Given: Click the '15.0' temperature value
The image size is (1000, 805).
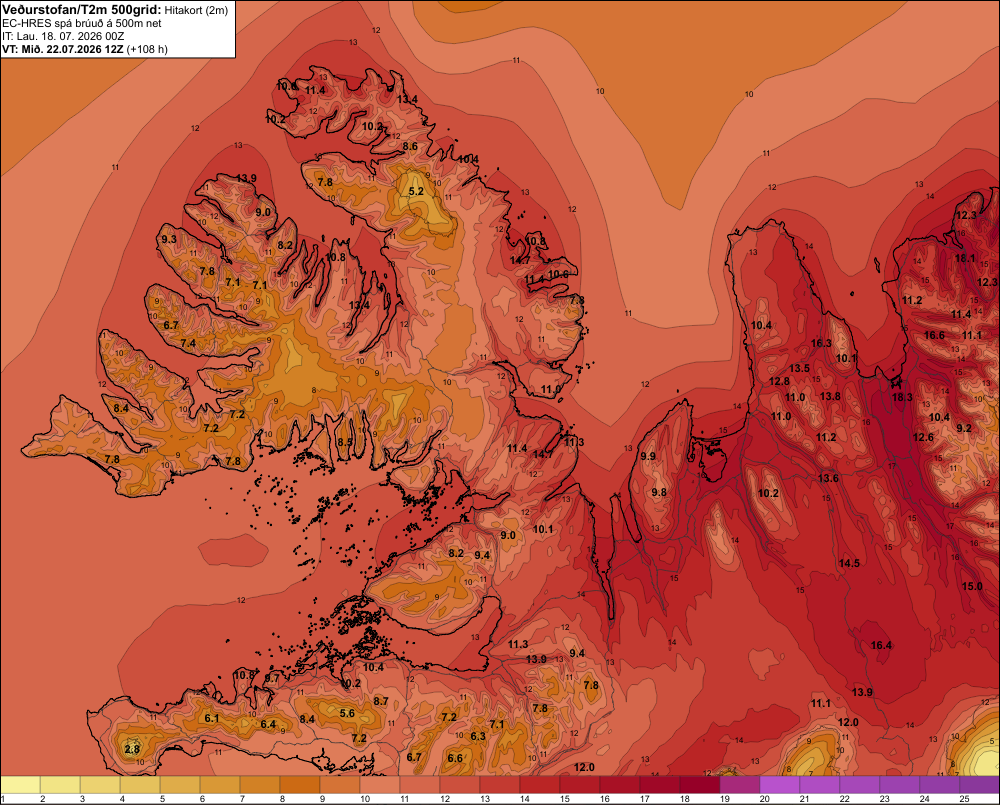Looking at the screenshot, I should 972,586.
